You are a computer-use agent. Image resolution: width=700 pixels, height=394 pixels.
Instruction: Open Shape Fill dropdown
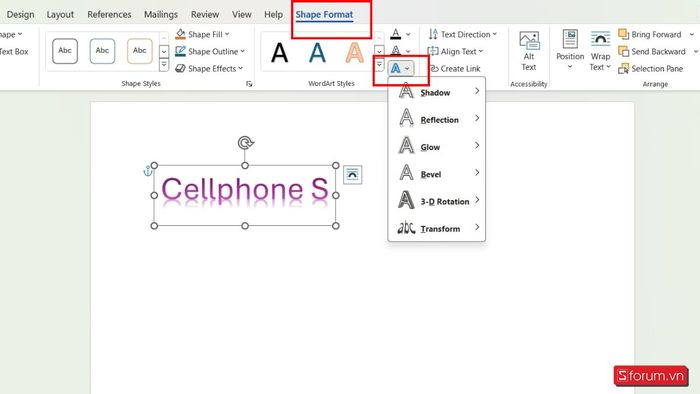[203, 34]
